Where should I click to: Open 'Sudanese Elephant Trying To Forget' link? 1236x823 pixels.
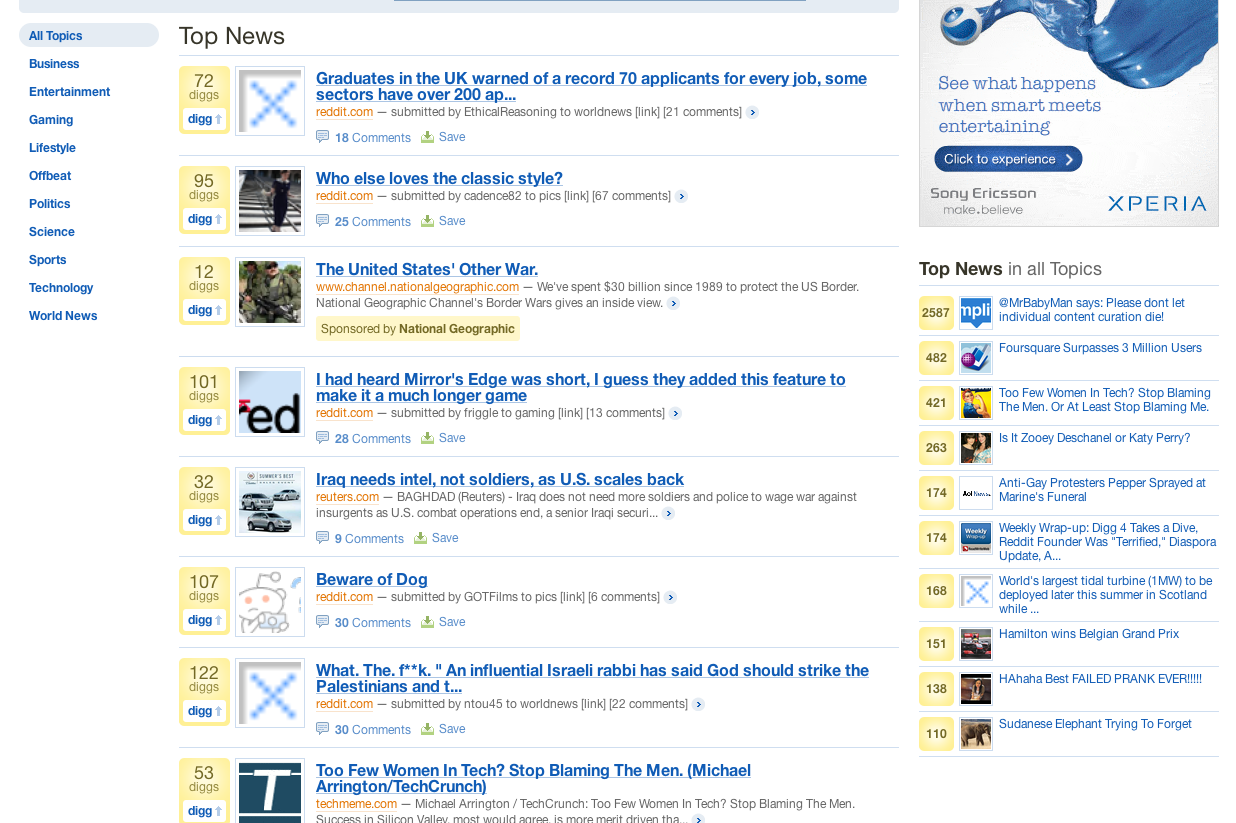click(1095, 724)
